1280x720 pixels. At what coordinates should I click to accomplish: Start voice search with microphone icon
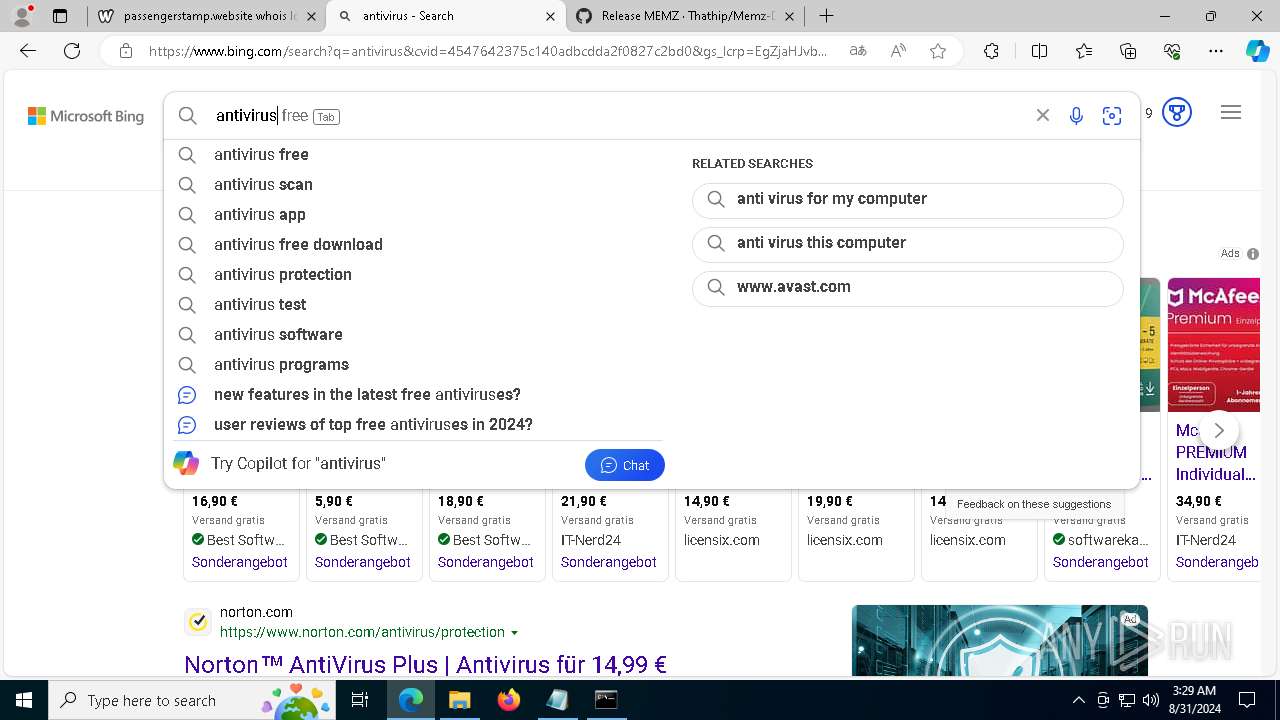[x=1076, y=116]
